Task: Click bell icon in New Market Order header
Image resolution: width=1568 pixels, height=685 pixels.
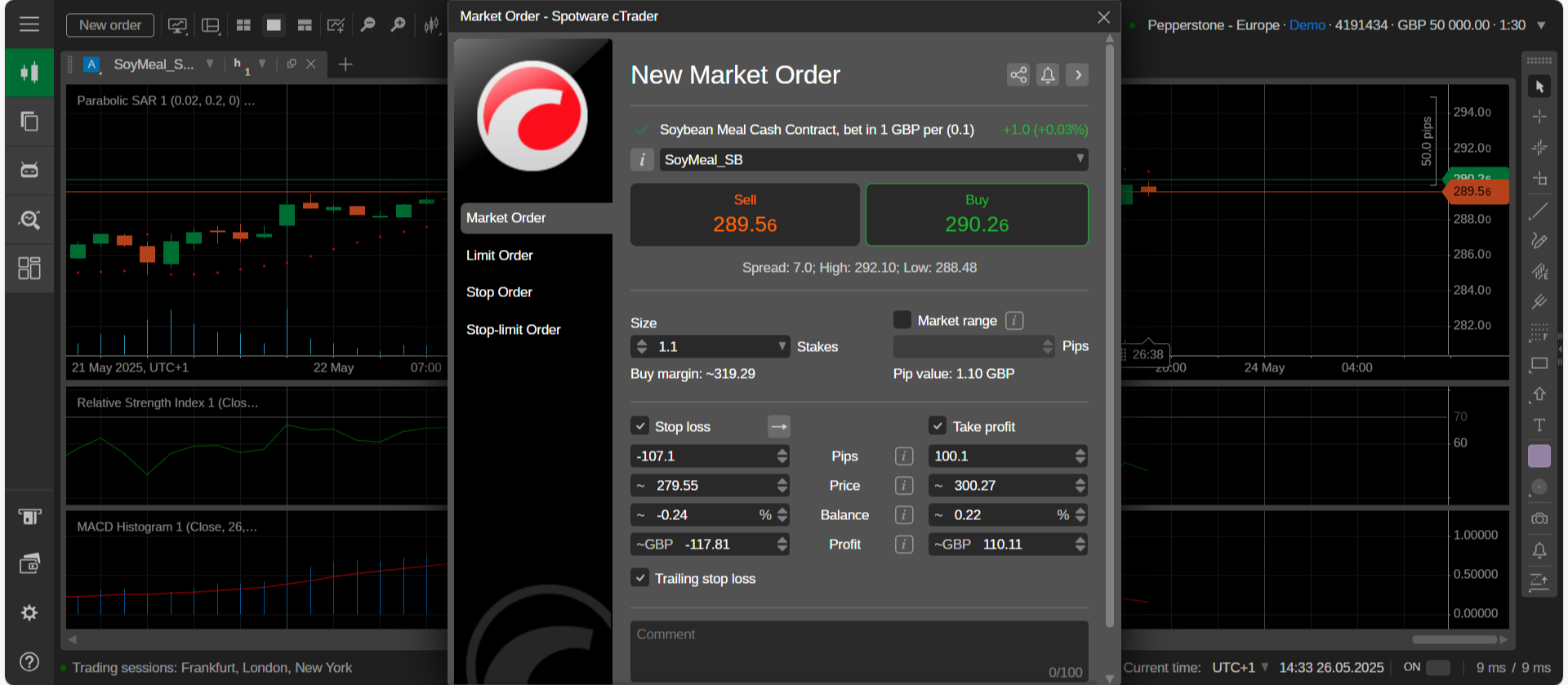Action: 1048,75
